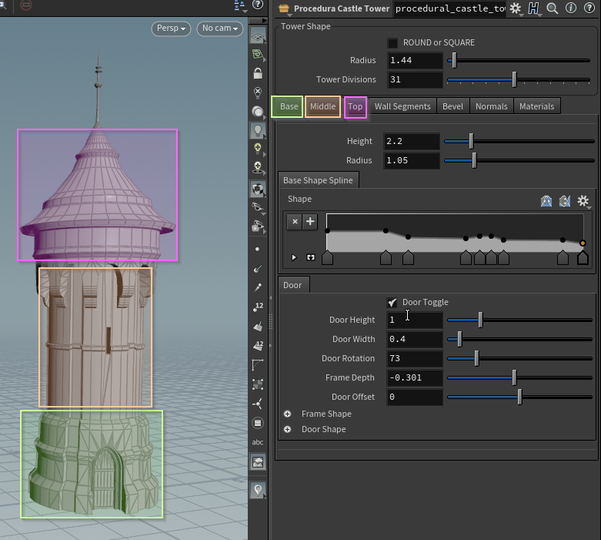Open the No cam camera dropdown
The image size is (601, 540).
coord(220,28)
